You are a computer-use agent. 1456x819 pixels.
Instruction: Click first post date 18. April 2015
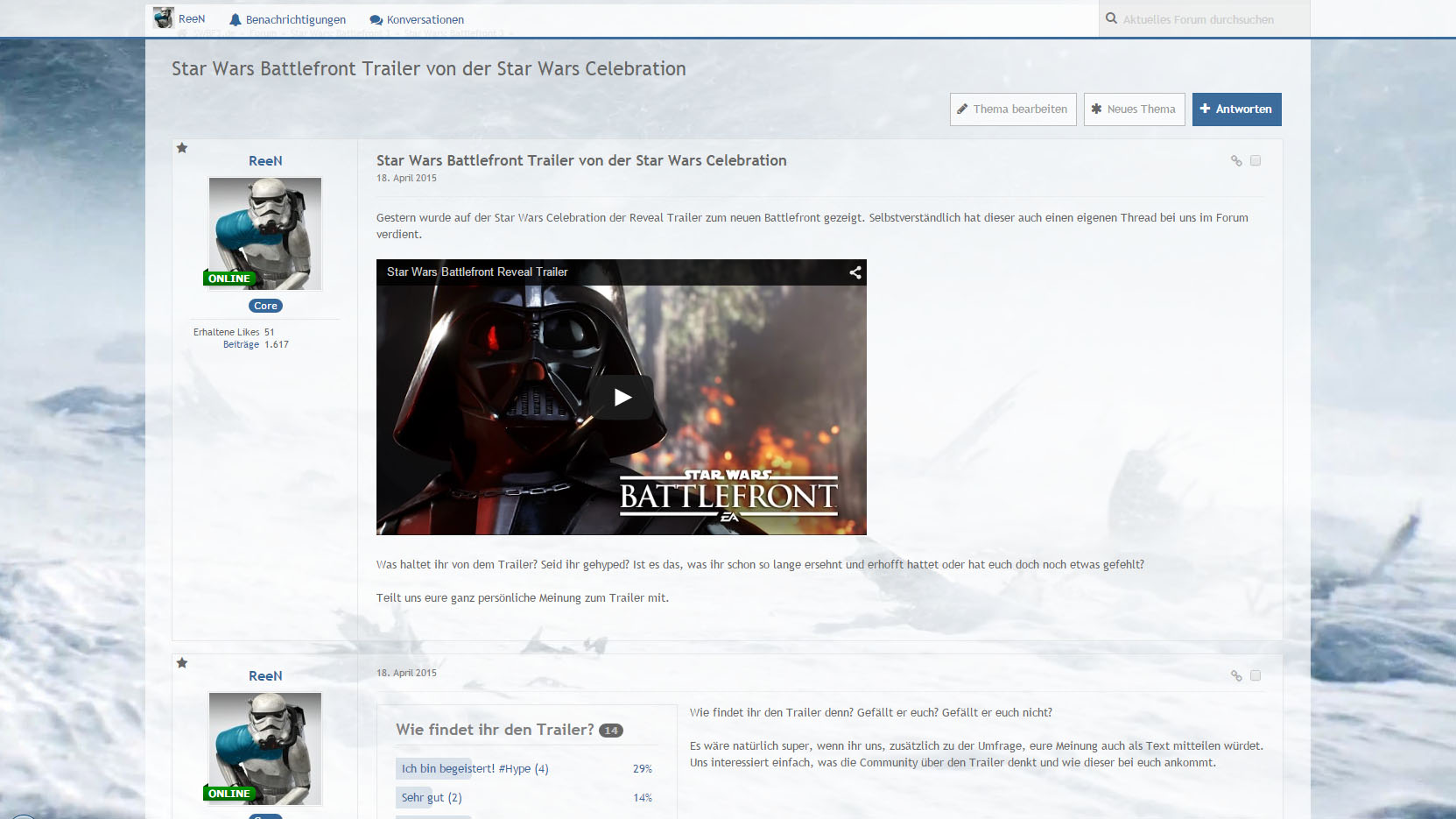tap(406, 178)
